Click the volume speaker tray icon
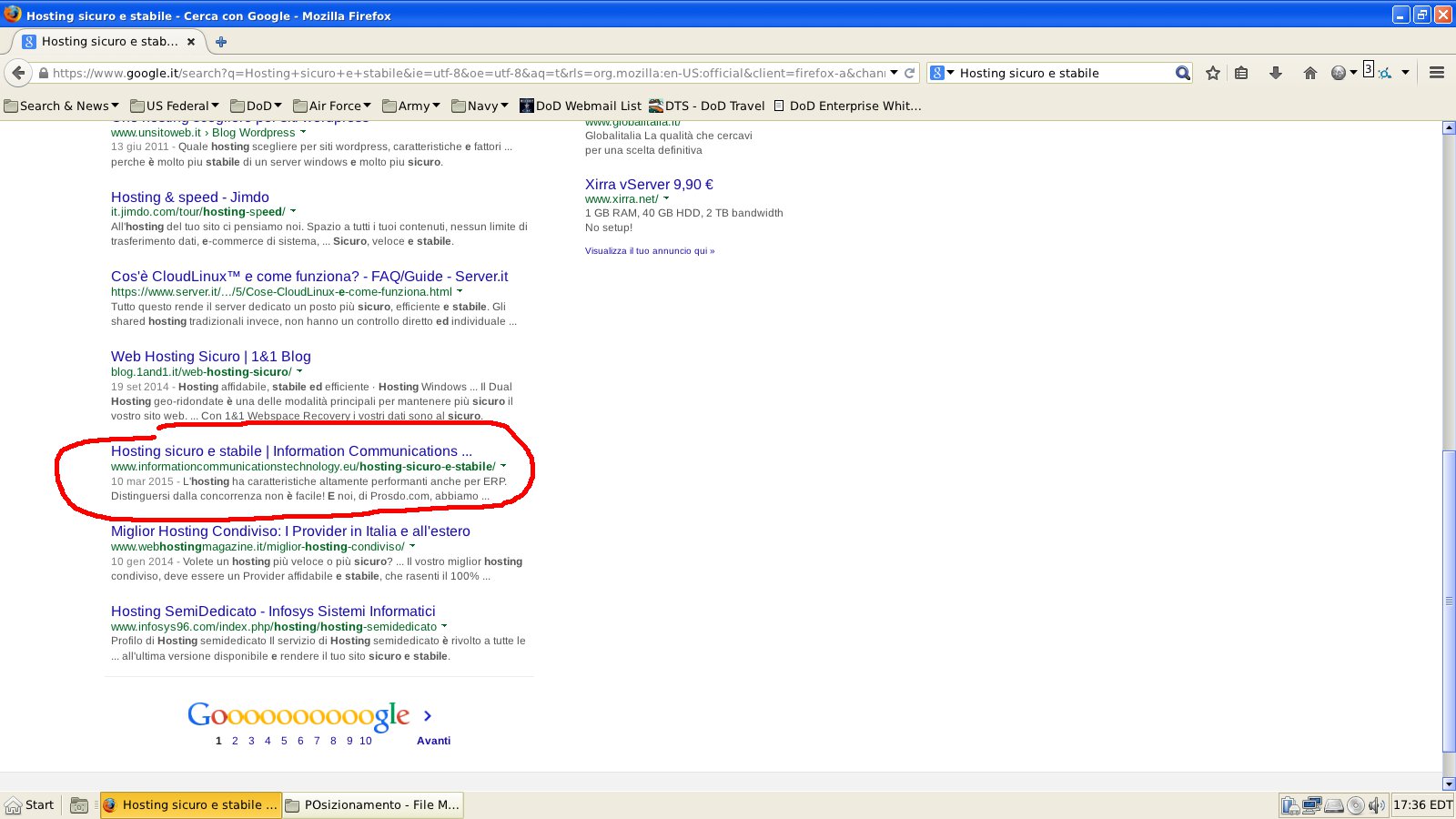Image resolution: width=1456 pixels, height=819 pixels. (1376, 805)
